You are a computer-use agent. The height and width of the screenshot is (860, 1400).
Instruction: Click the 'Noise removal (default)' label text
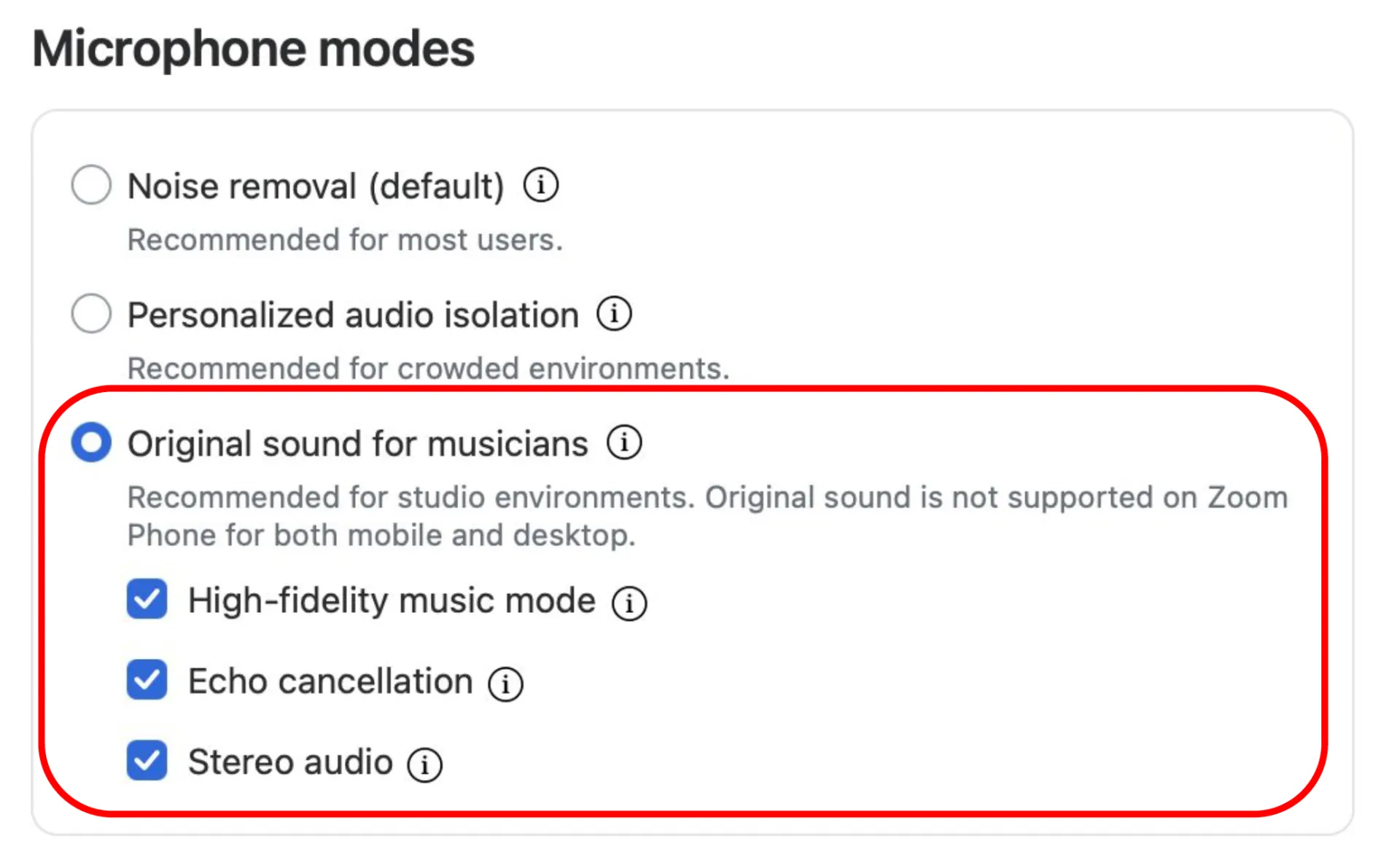[316, 187]
